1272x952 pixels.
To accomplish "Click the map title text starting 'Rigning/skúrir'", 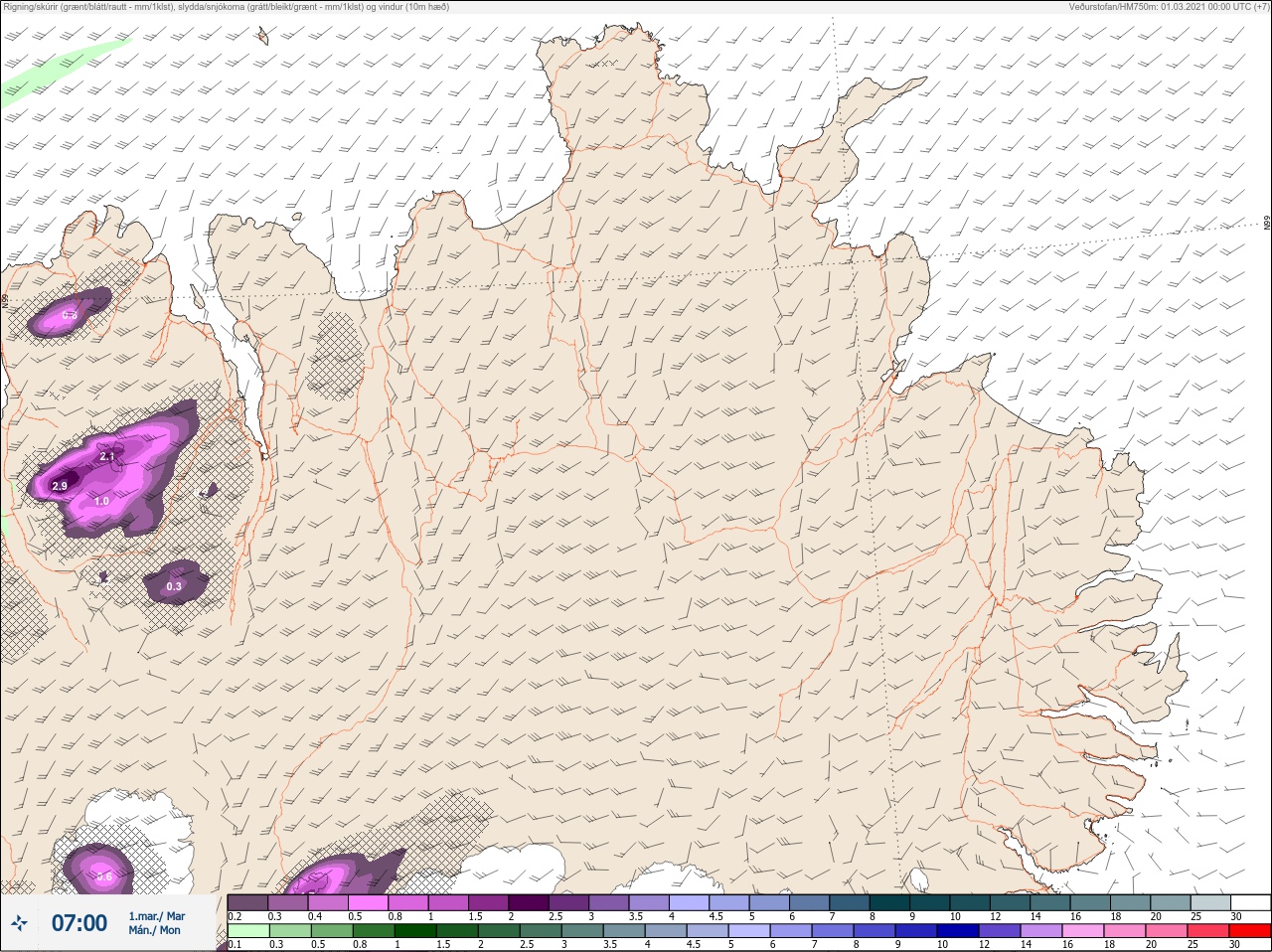I will (x=227, y=6).
